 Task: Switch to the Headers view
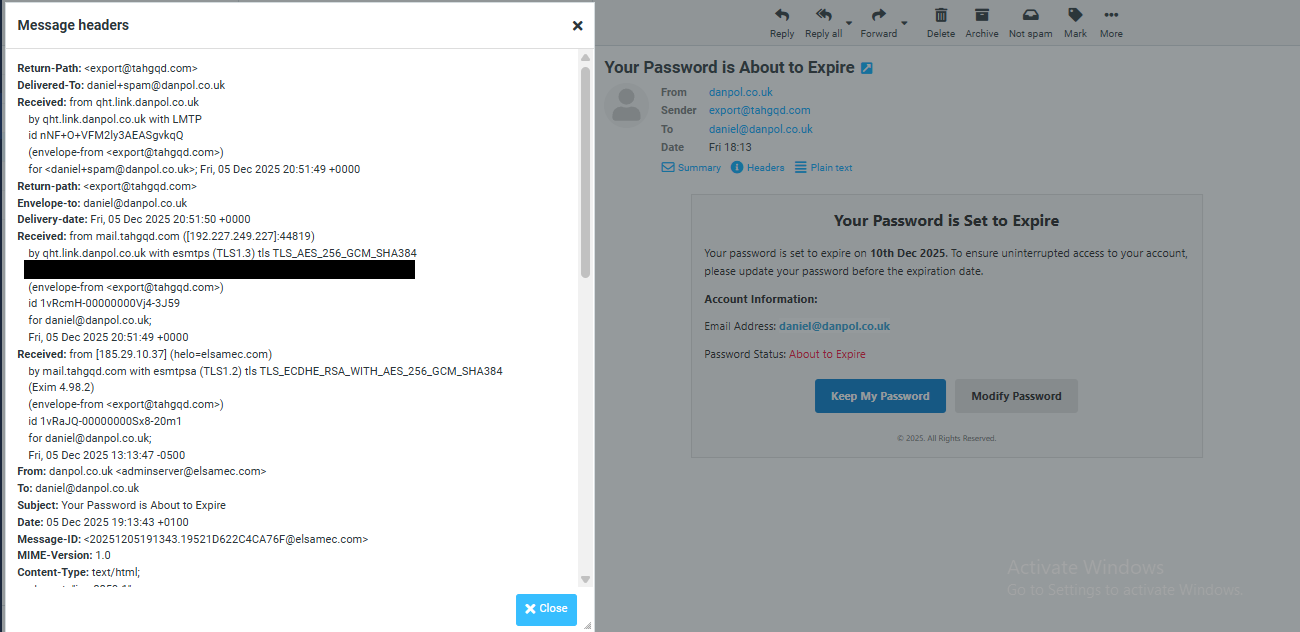click(x=758, y=168)
